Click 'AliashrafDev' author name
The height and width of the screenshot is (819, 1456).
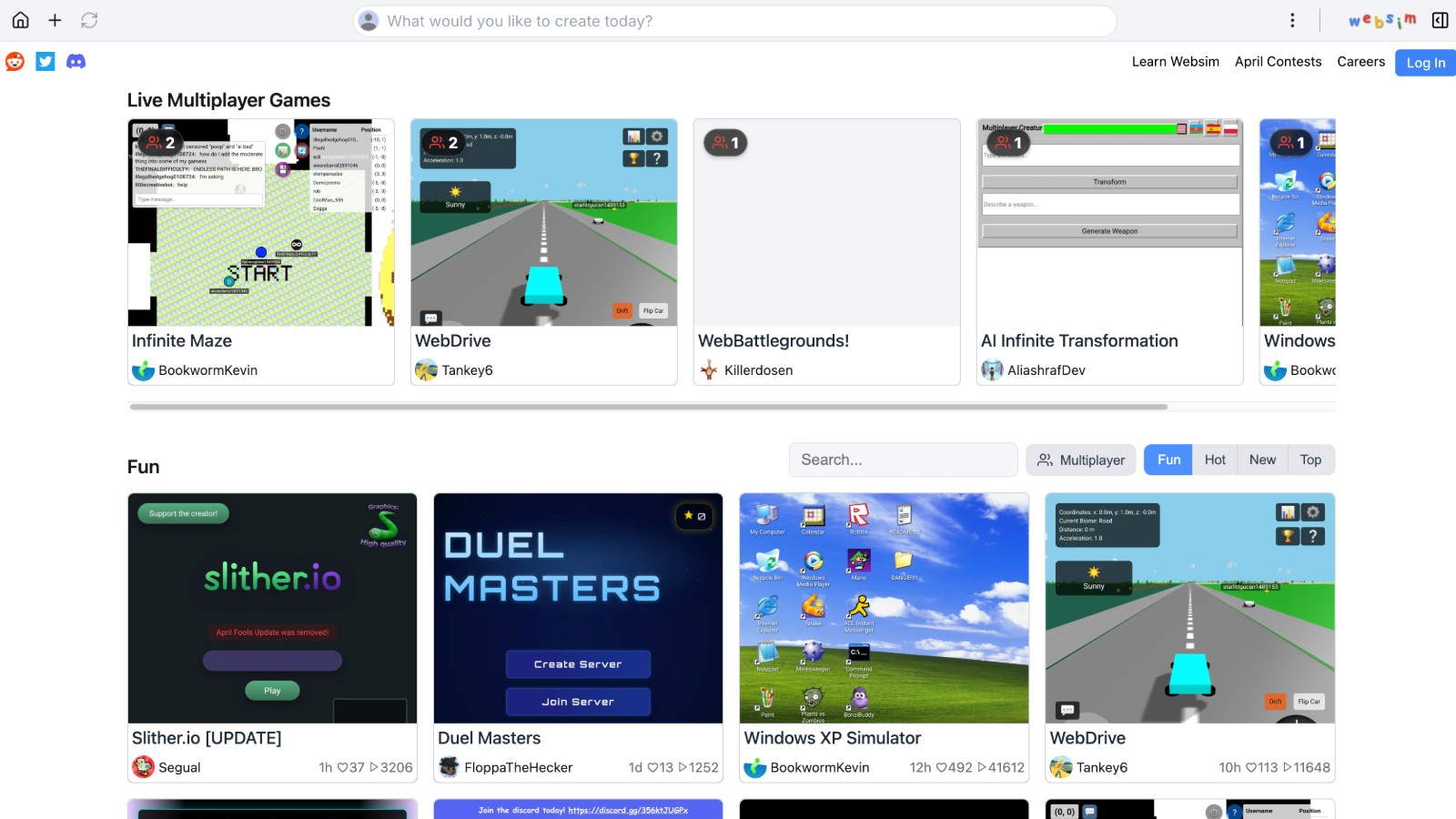click(1046, 370)
